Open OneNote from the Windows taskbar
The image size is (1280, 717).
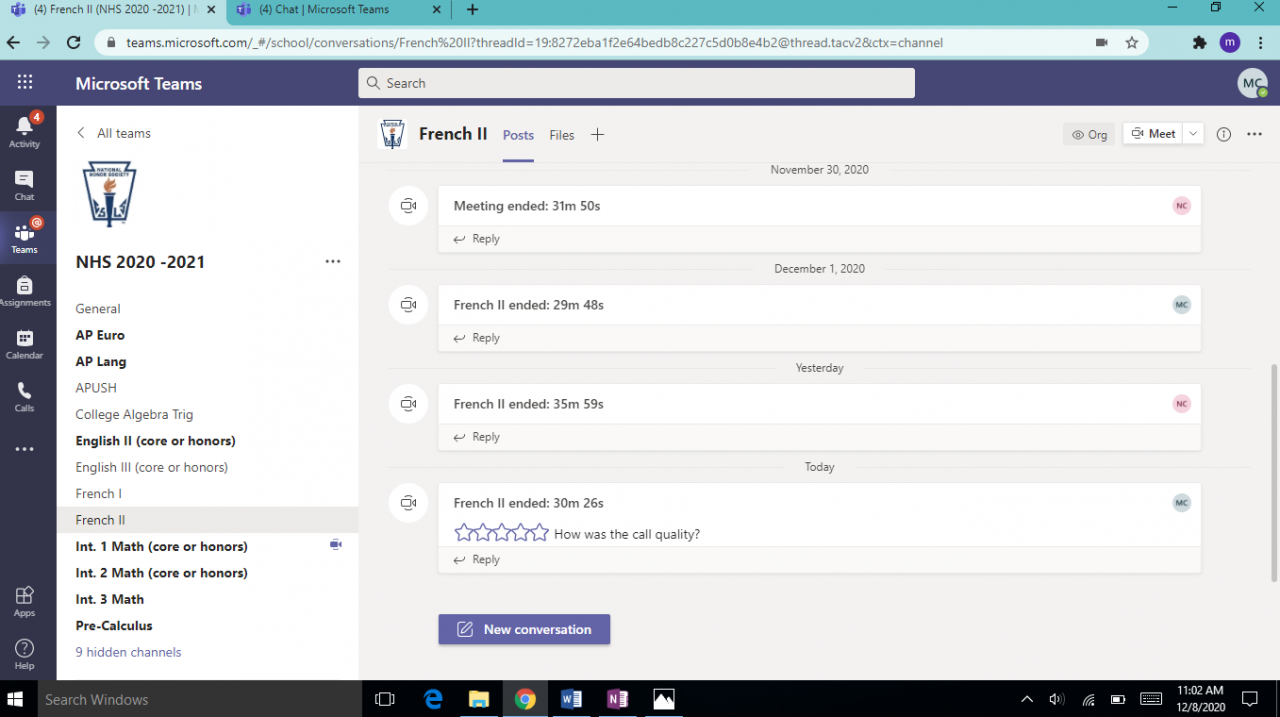pyautogui.click(x=617, y=699)
